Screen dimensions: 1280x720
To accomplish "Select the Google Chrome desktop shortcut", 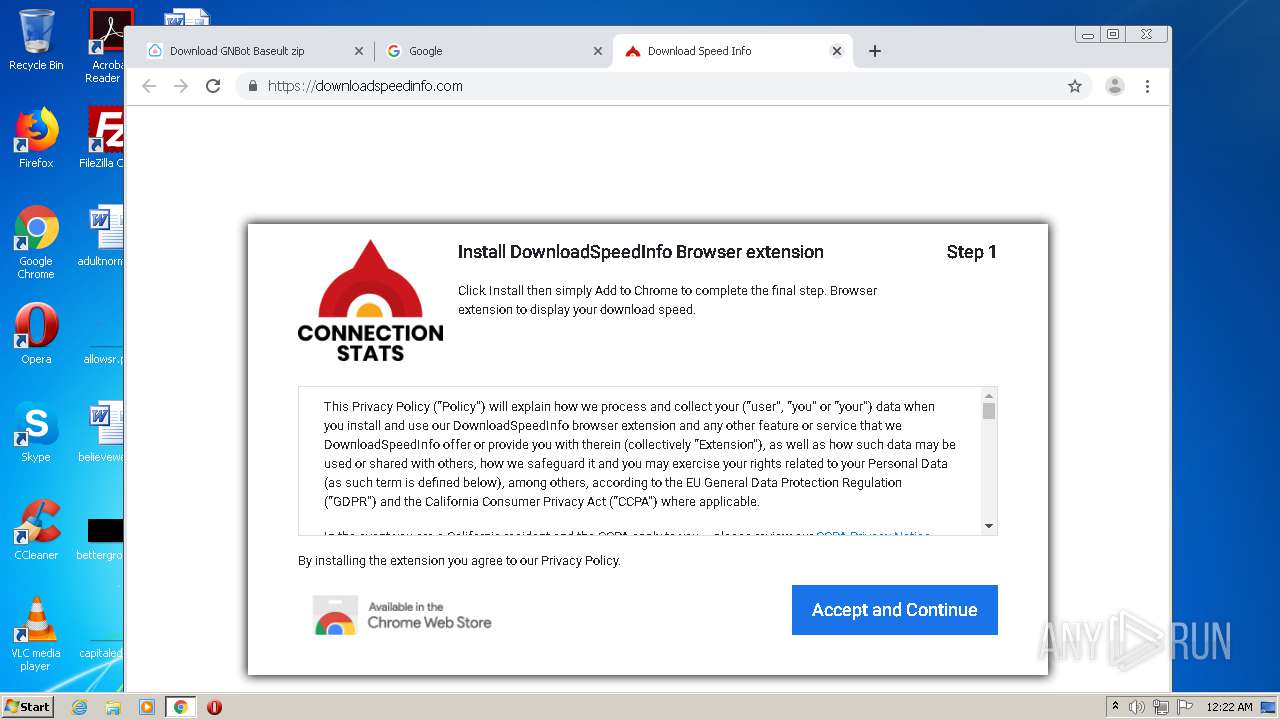I will [x=36, y=242].
